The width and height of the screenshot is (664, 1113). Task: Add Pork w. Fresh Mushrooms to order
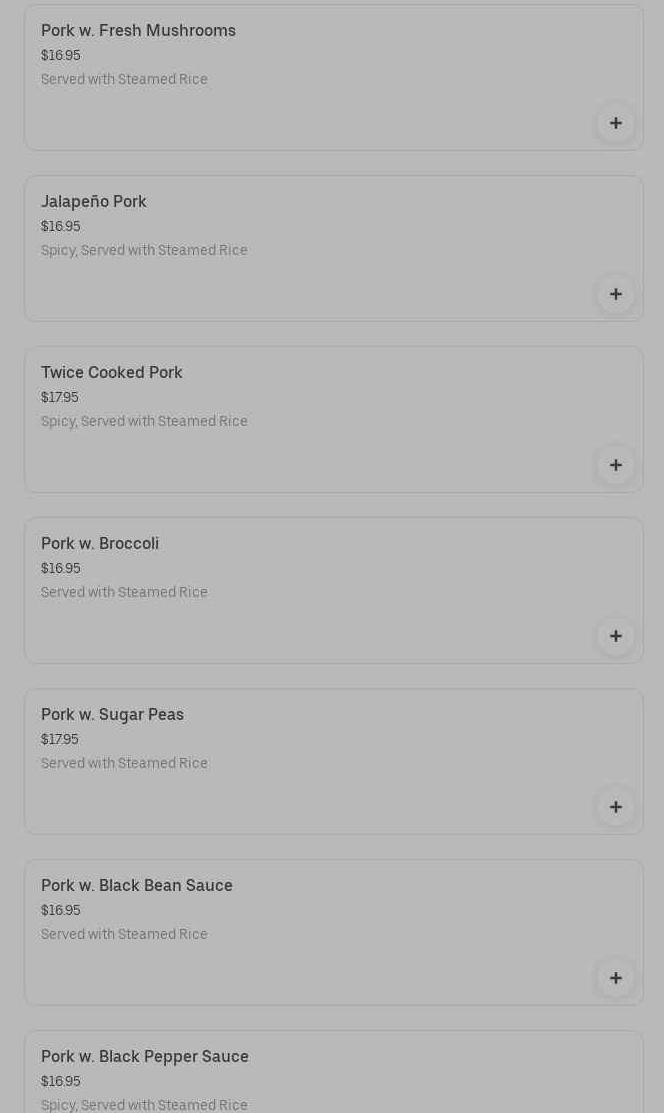pos(615,123)
